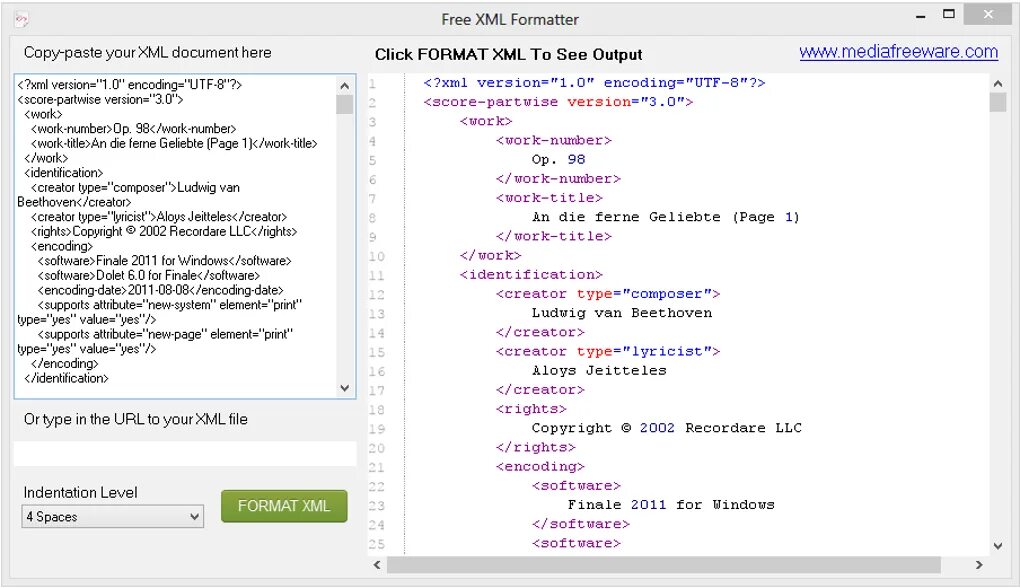Screen dimensions: 1020x588
Task: Click output horizontal scroll right arrow
Action: coord(979,565)
